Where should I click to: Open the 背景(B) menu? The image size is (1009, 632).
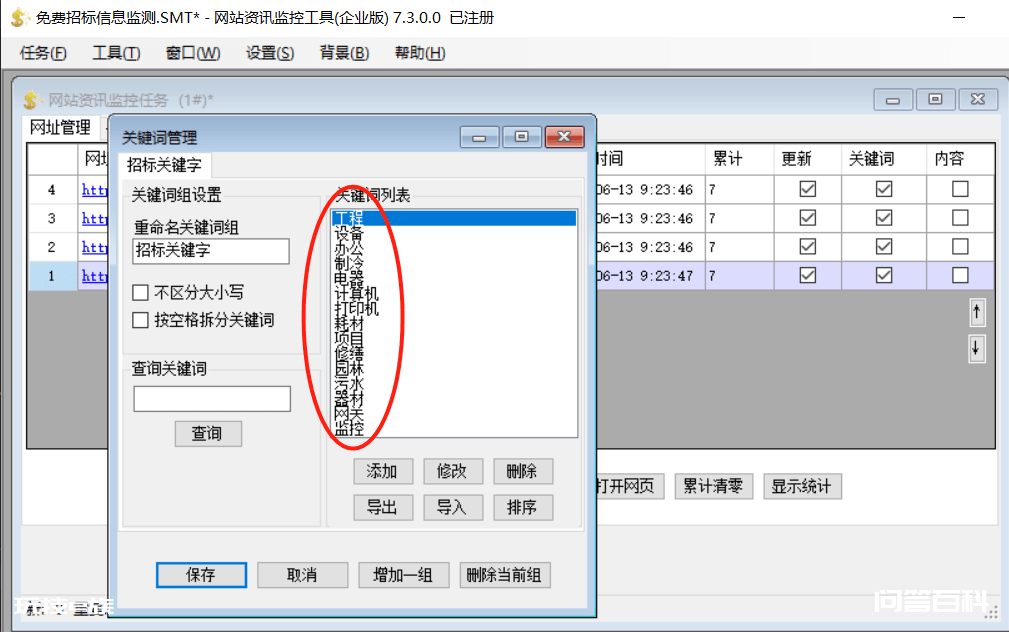pos(344,53)
